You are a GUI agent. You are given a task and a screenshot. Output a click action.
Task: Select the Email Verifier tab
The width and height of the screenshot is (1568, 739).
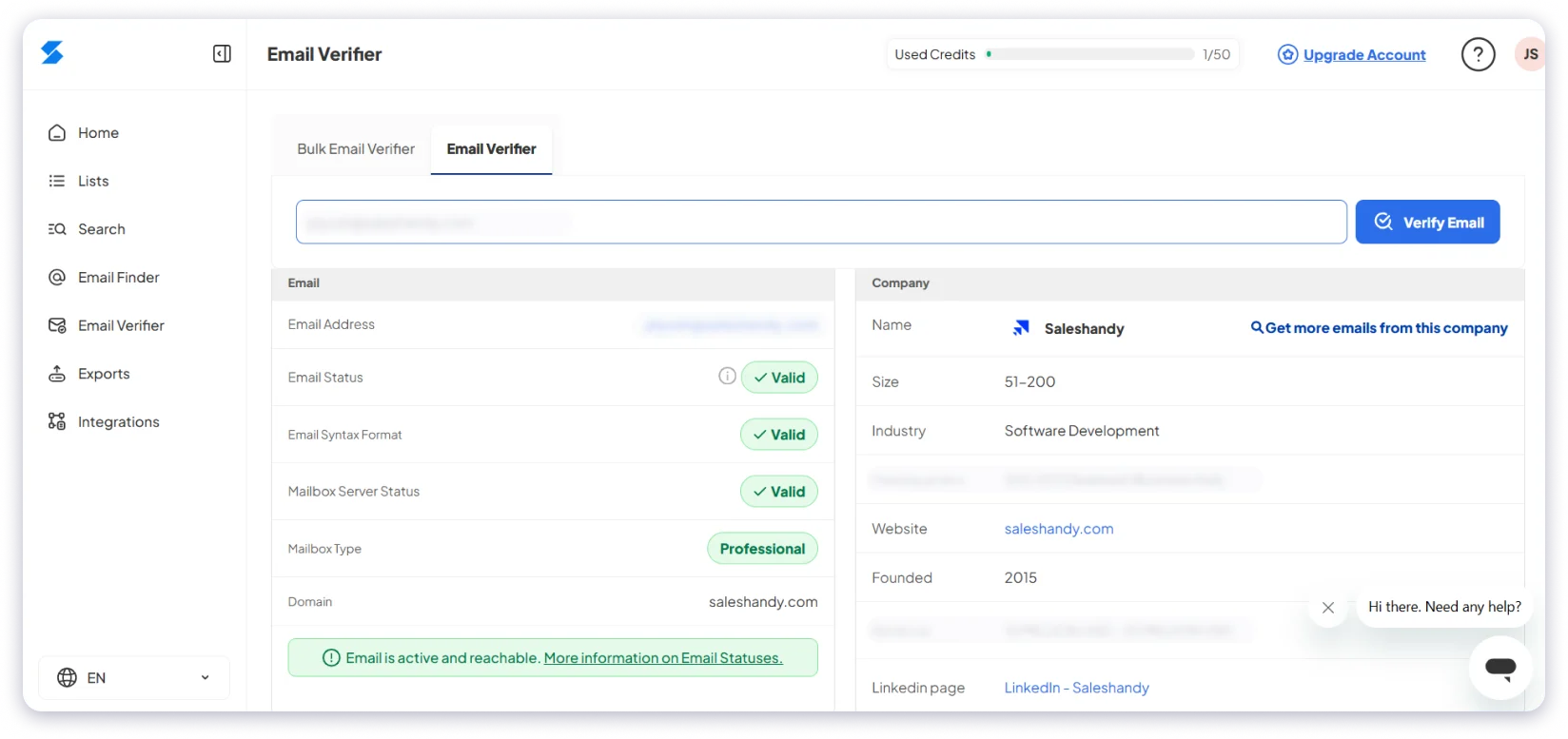tap(492, 149)
